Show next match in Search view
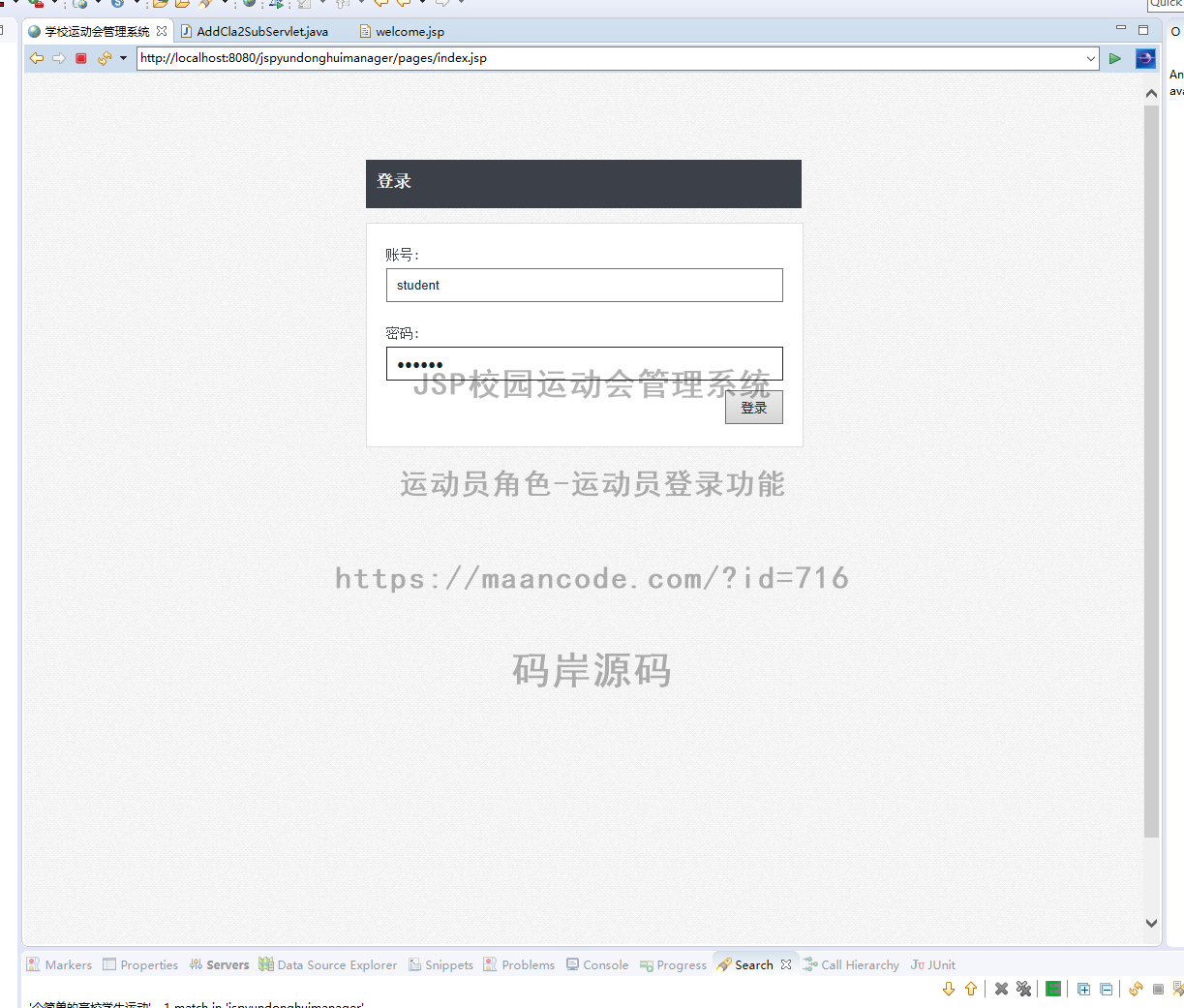This screenshot has height=1008, width=1184. click(x=949, y=989)
